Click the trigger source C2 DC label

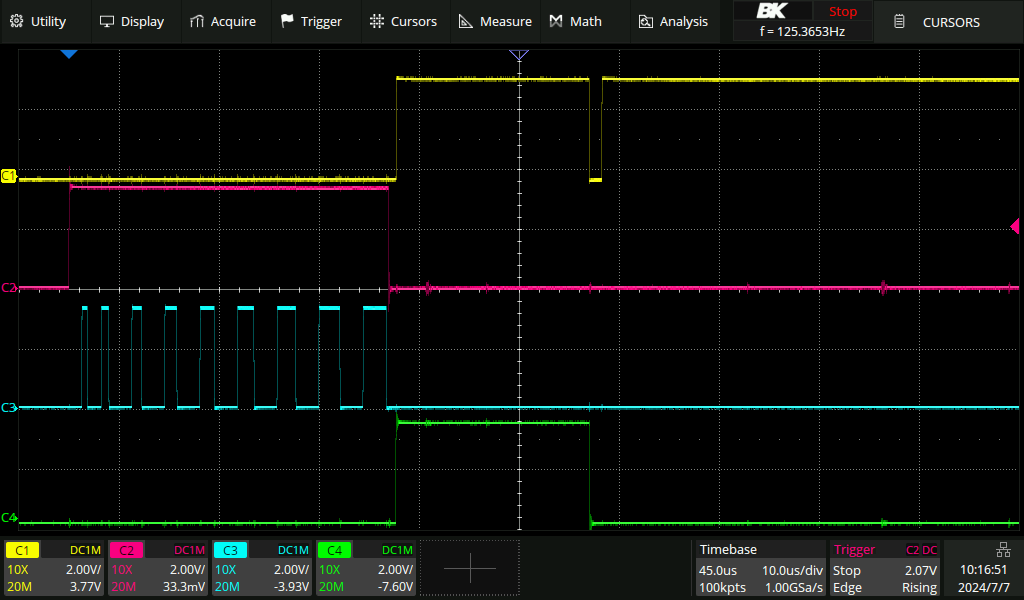tap(921, 550)
